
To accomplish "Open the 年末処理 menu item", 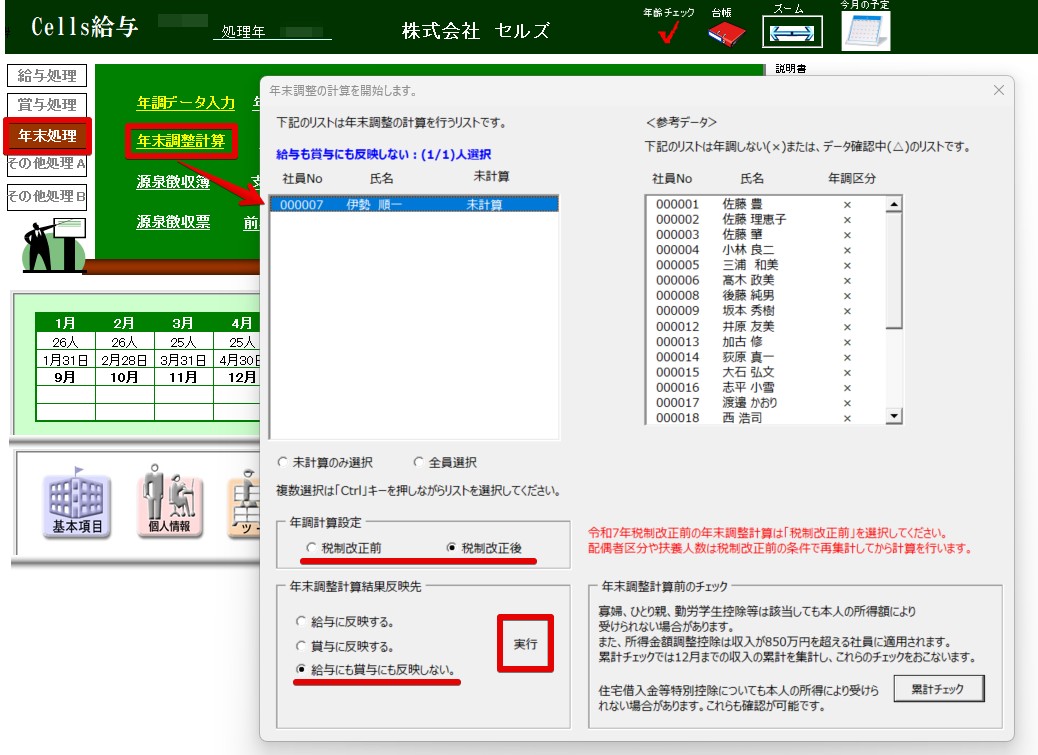I will [47, 136].
